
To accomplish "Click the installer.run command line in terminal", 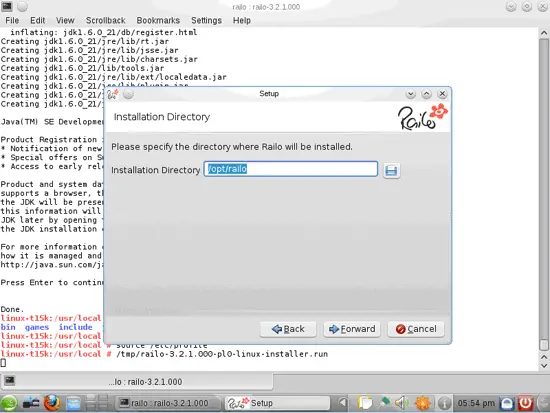I will click(164, 354).
